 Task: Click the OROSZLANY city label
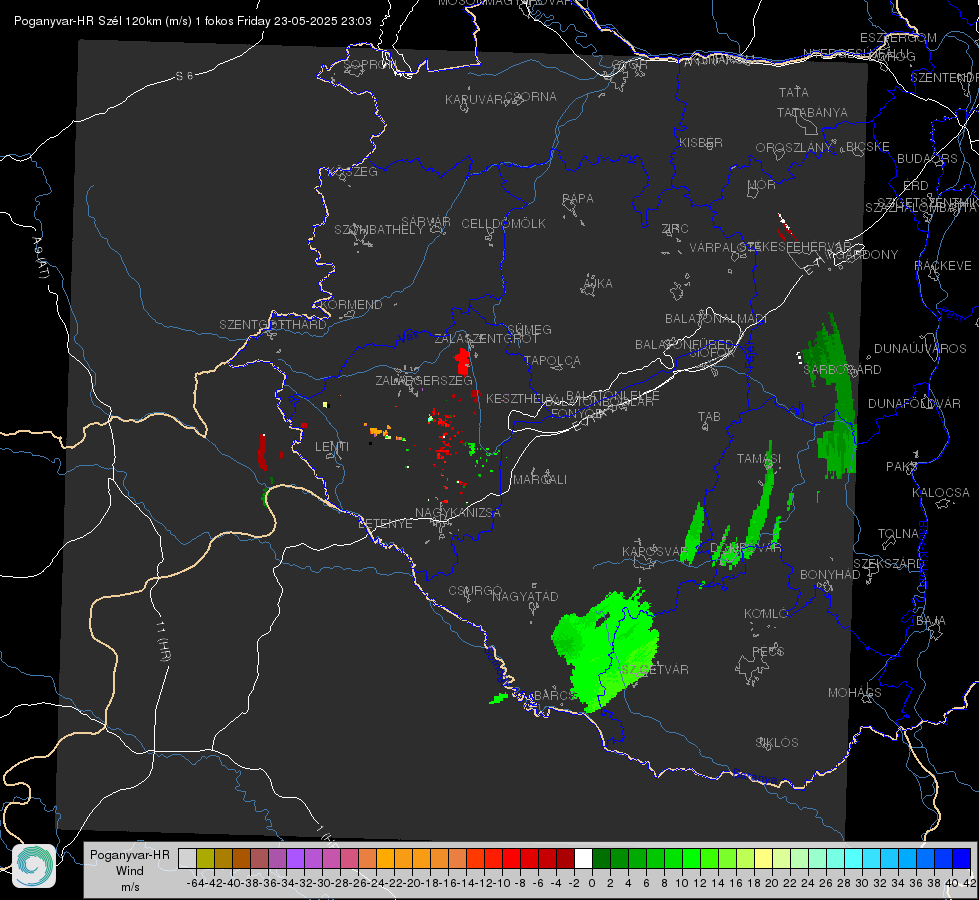[x=794, y=147]
